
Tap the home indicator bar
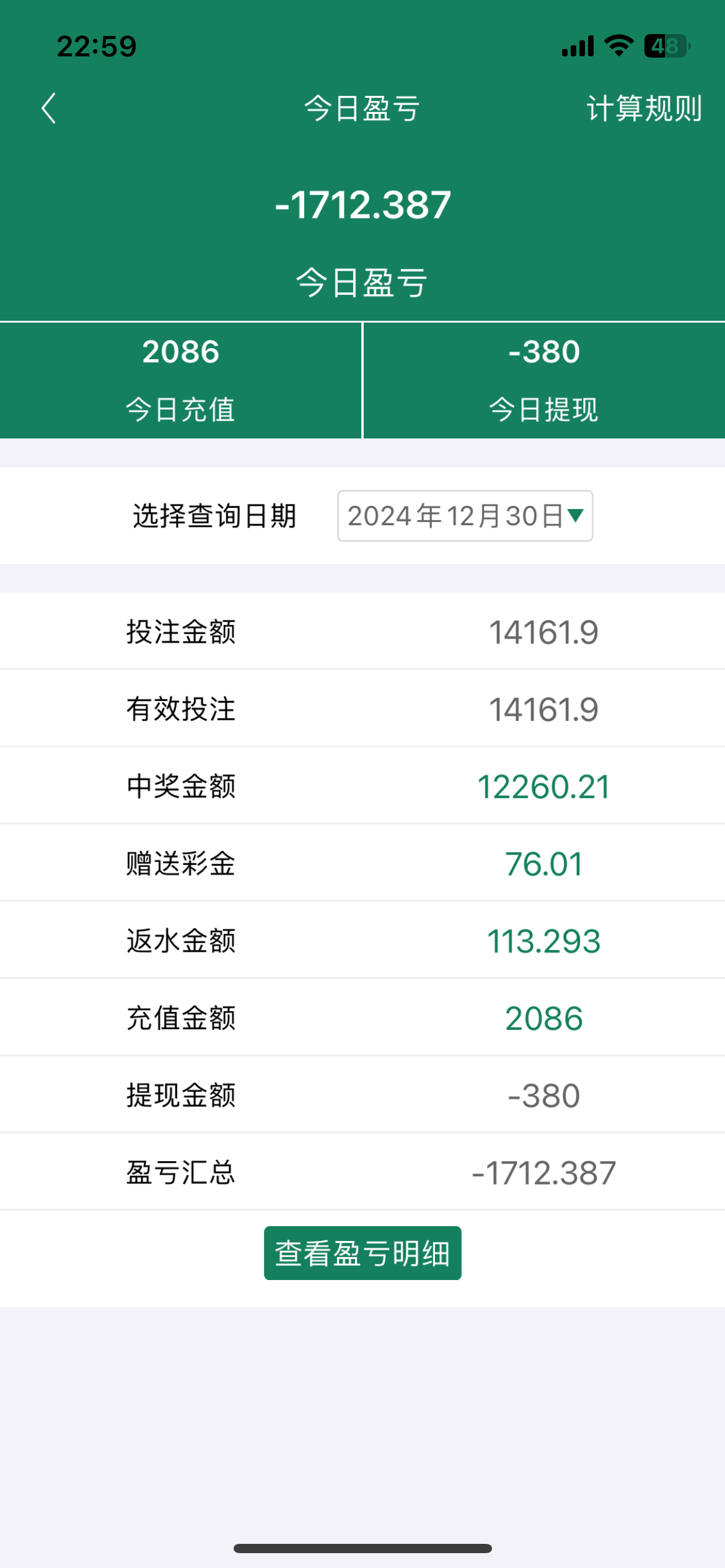click(362, 1548)
